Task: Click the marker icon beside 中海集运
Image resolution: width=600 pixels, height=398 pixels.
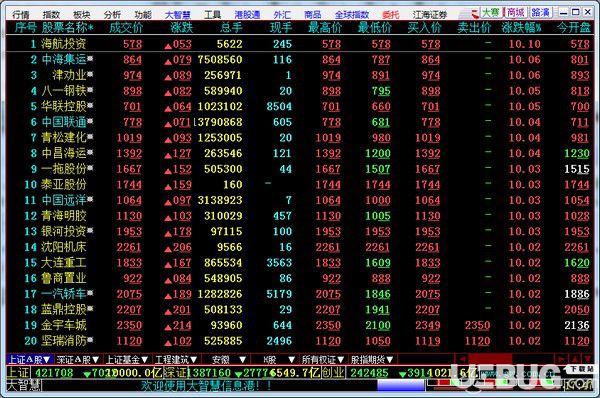Action: click(x=90, y=59)
